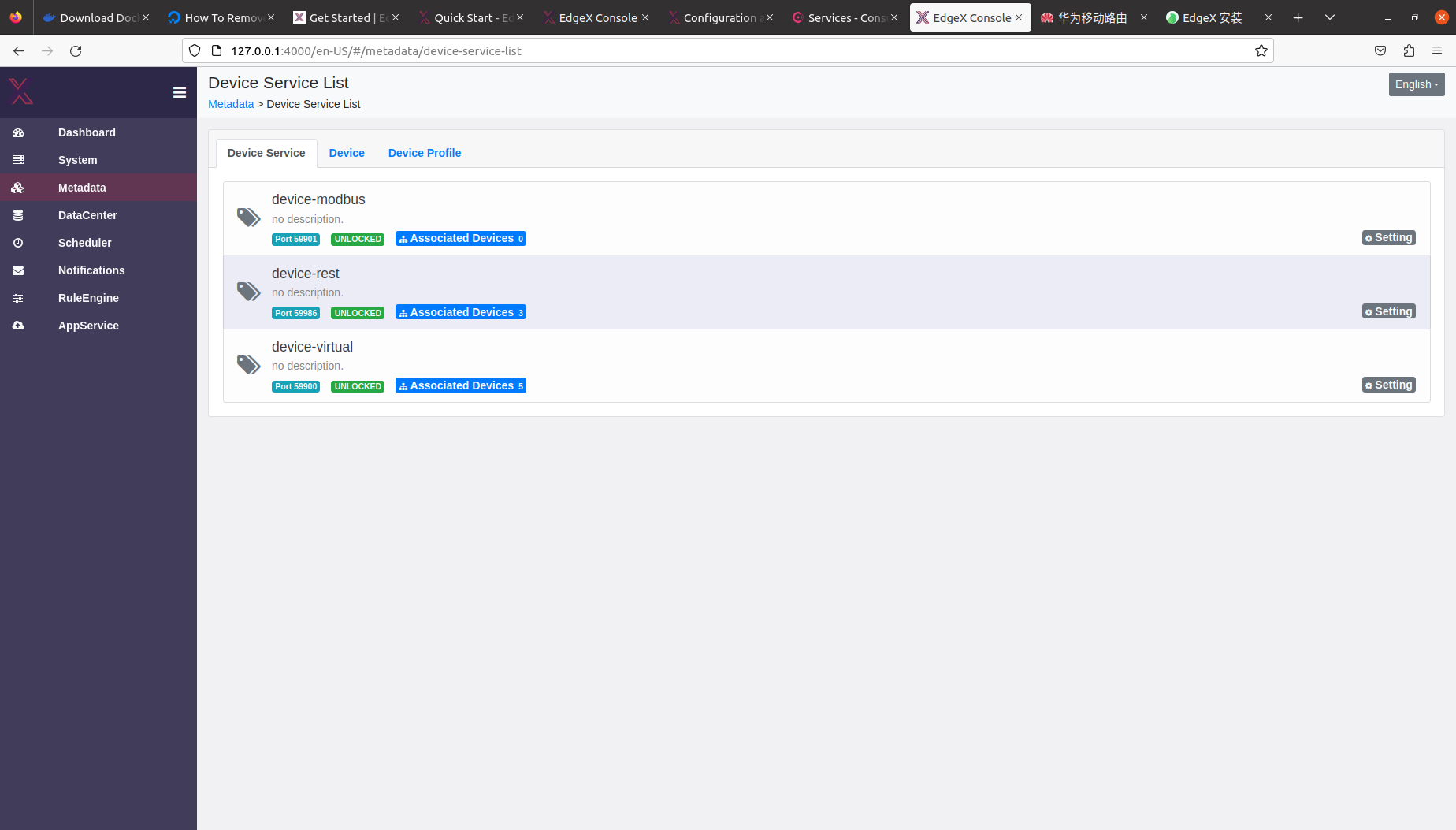Open the English language dropdown
This screenshot has height=830, width=1456.
click(x=1416, y=84)
